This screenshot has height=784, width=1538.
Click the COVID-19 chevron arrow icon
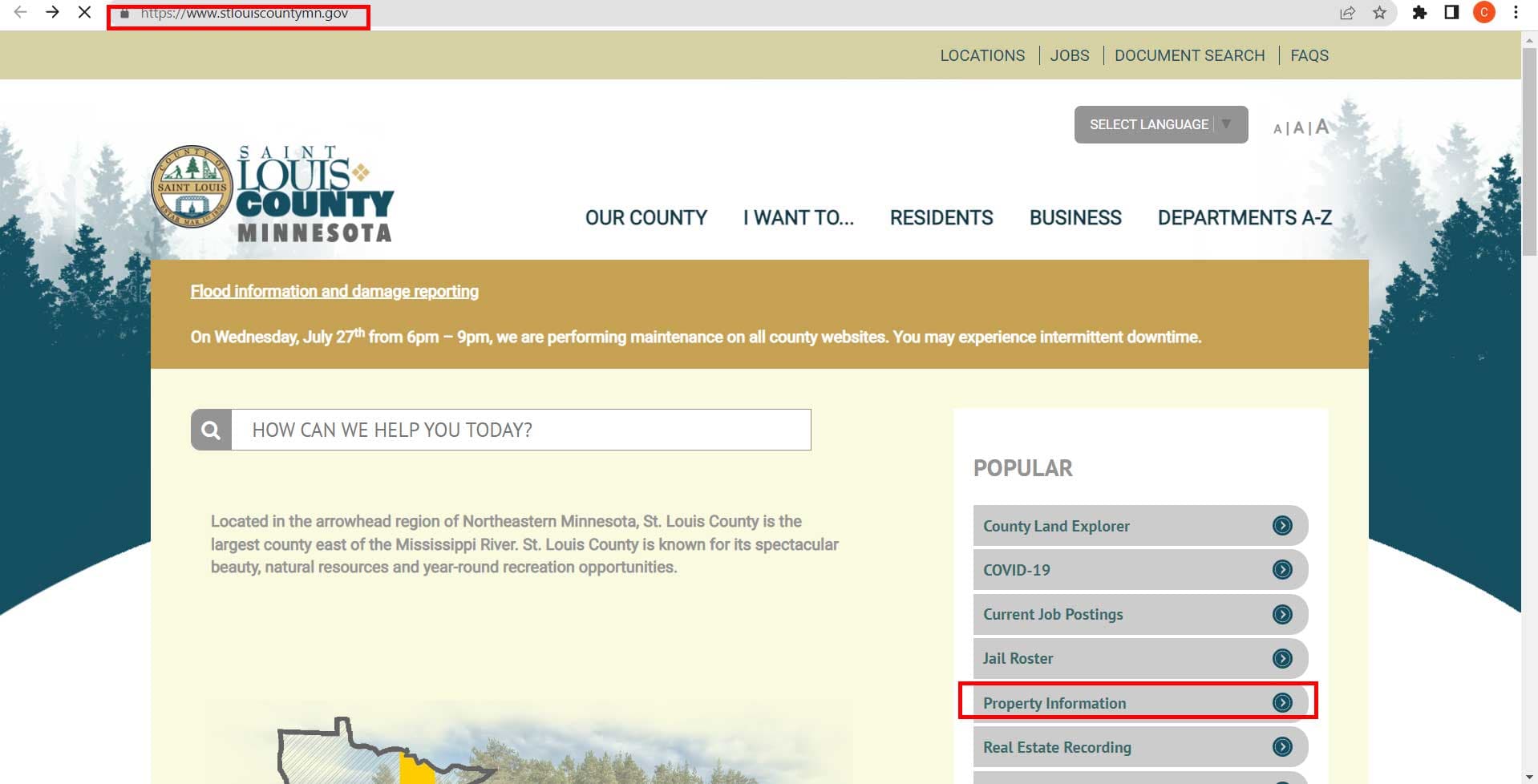tap(1283, 570)
